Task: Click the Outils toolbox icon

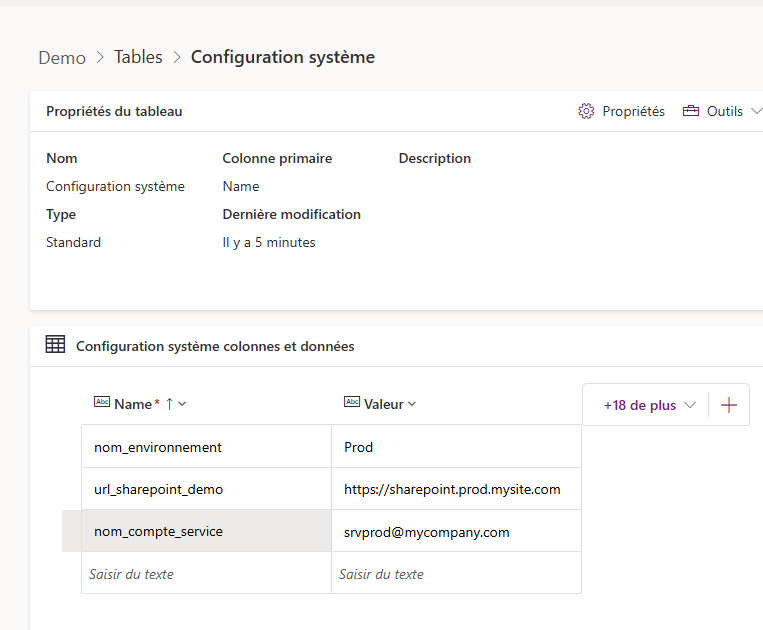Action: [x=690, y=111]
